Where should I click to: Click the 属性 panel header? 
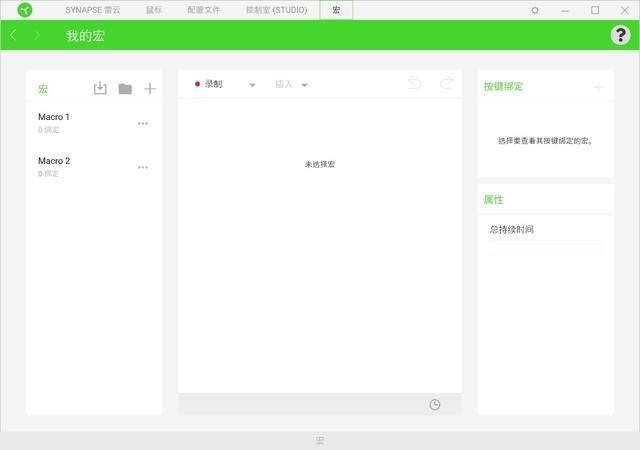point(493,199)
